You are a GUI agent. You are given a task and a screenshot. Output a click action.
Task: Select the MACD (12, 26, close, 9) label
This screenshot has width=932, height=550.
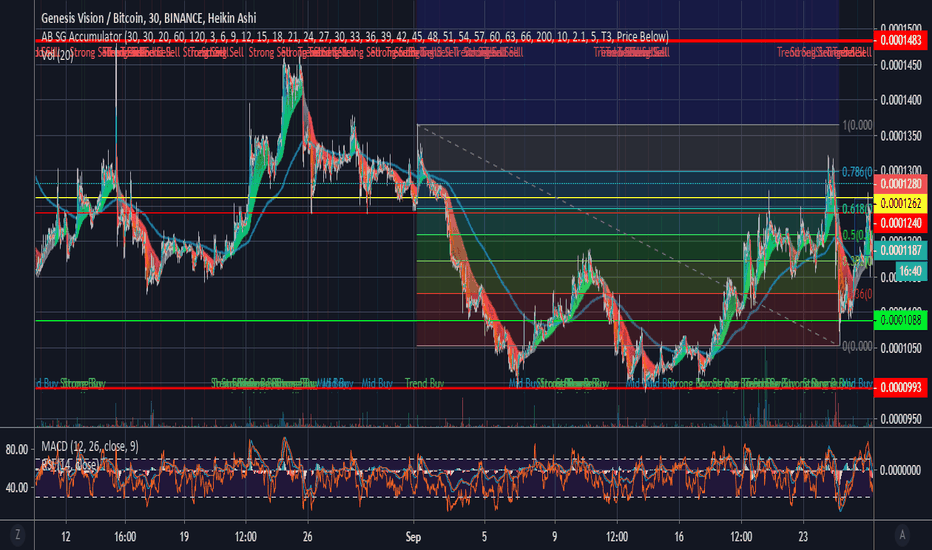pos(90,447)
